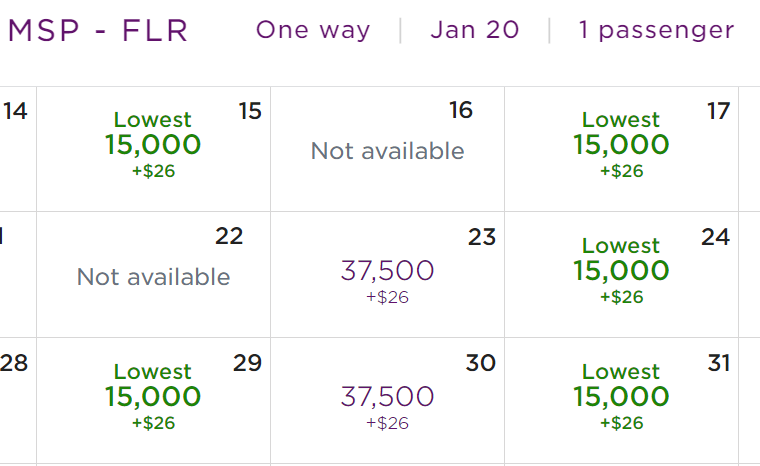
Task: Click the partially visible January 28 cell
Action: coord(16,397)
